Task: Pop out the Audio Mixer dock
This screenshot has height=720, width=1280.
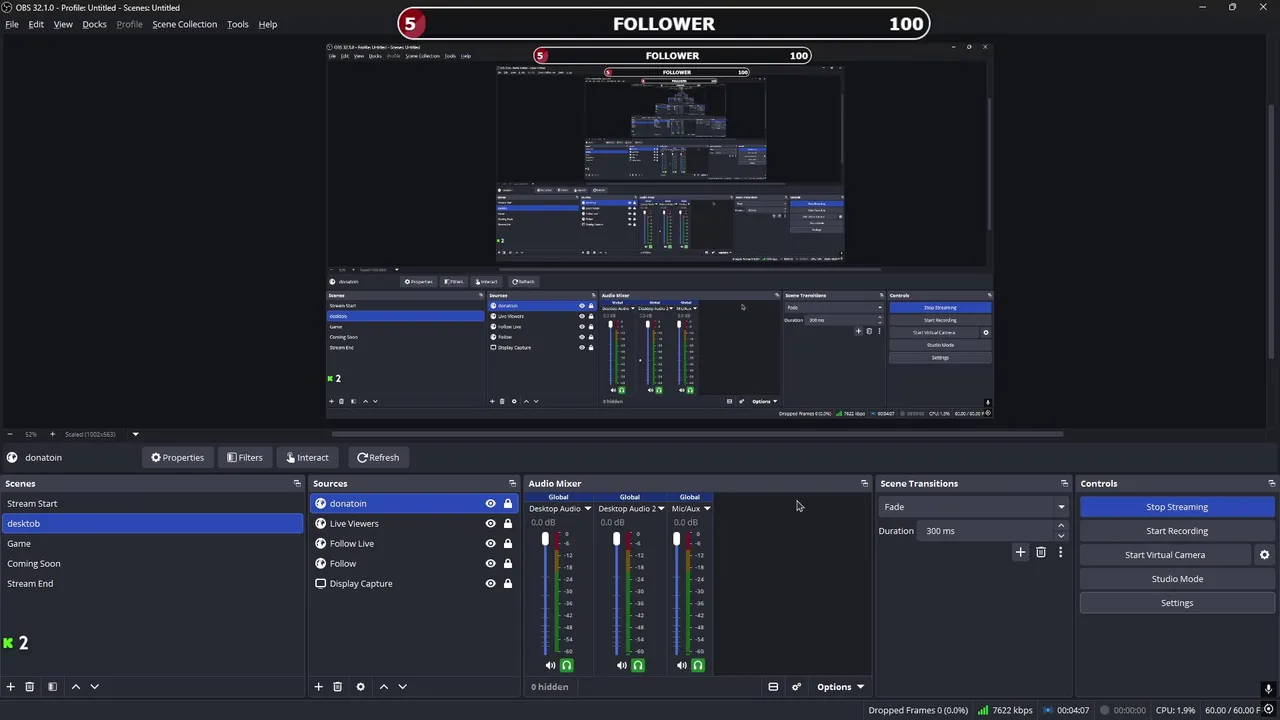Action: 865,484
